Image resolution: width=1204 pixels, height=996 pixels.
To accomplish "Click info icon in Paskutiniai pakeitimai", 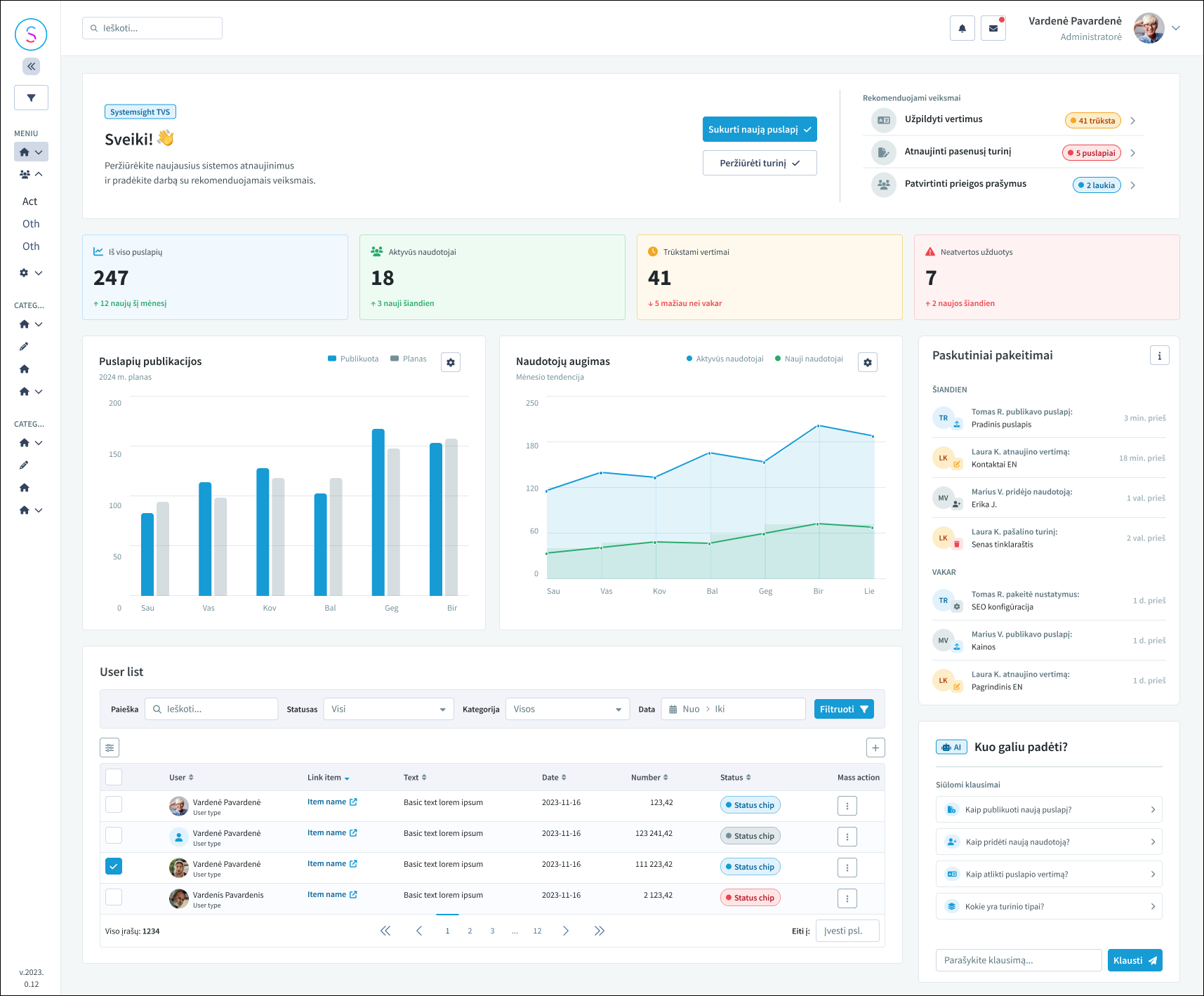I will [1159, 356].
